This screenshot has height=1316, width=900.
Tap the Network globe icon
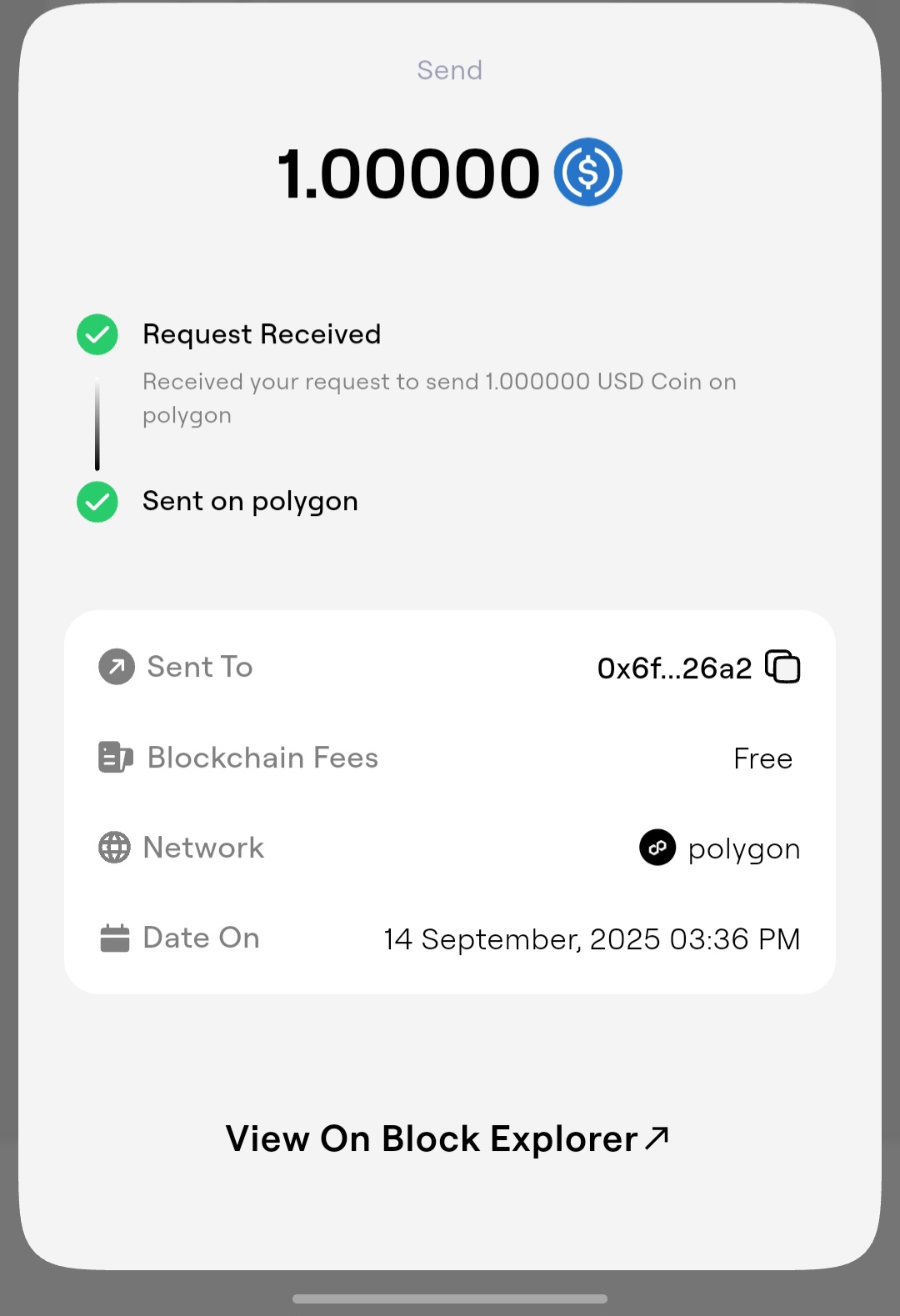tap(115, 848)
